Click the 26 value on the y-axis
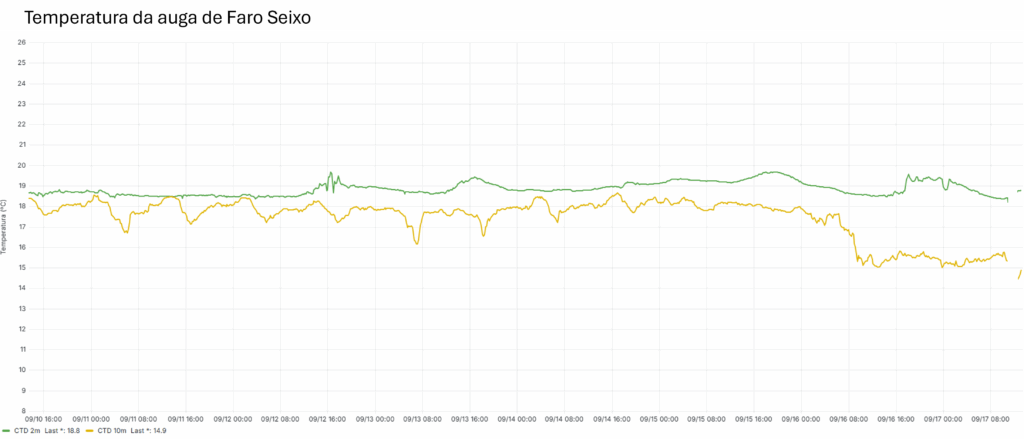The height and width of the screenshot is (439, 1024). pos(21,42)
